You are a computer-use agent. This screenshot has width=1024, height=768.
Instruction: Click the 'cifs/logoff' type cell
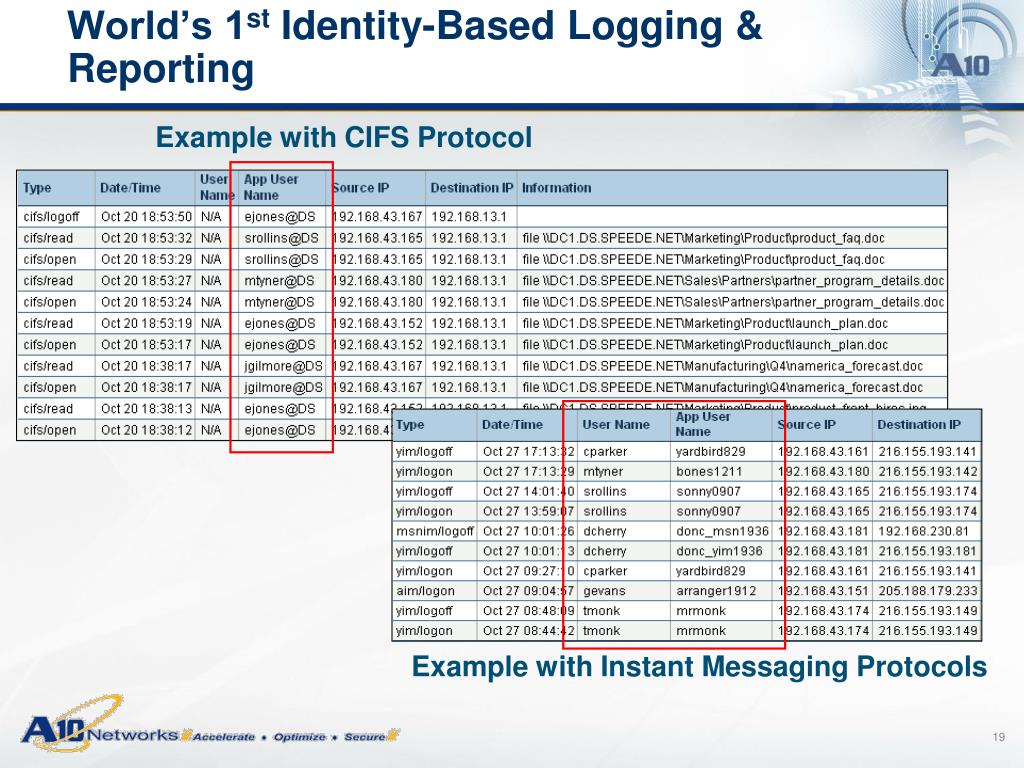click(51, 217)
